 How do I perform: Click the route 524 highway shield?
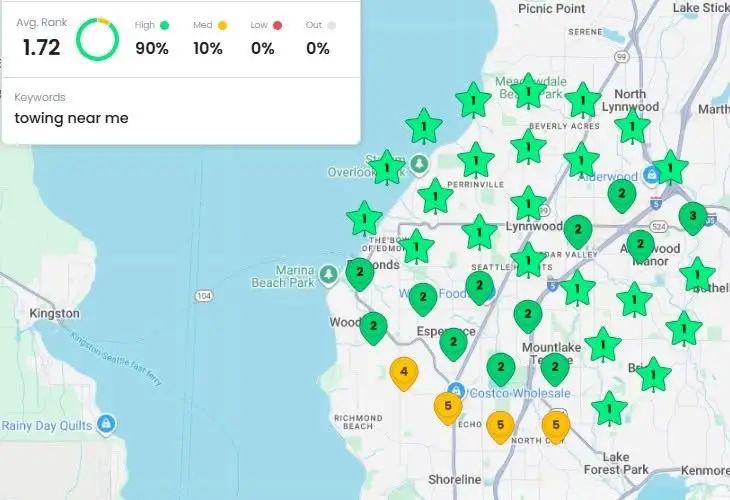coord(658,227)
